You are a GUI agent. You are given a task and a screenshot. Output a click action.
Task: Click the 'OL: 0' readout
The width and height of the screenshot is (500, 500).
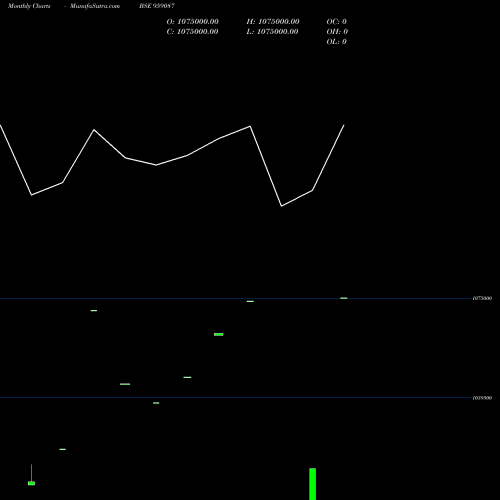337,42
